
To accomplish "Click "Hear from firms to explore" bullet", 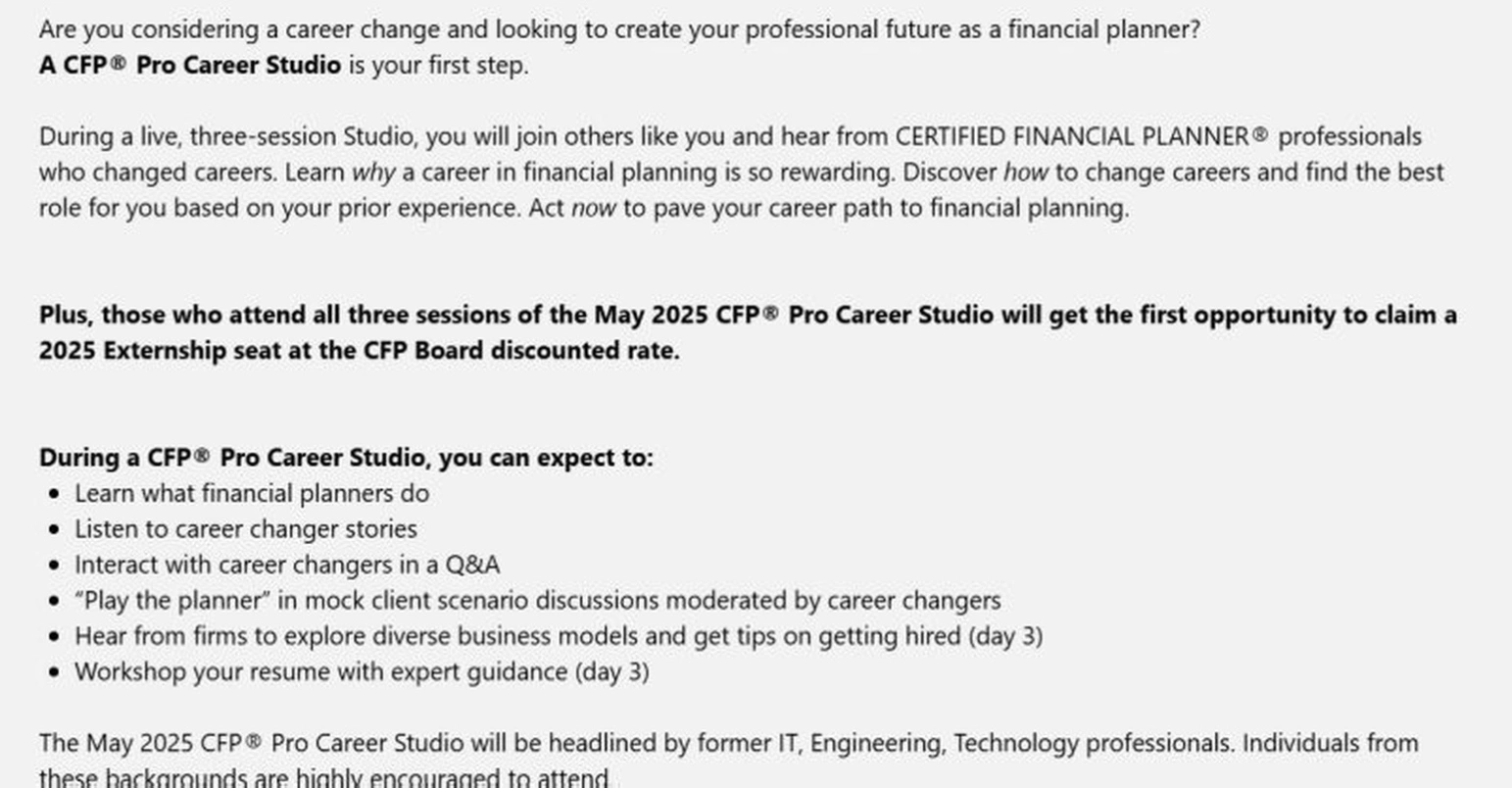I will [x=559, y=636].
